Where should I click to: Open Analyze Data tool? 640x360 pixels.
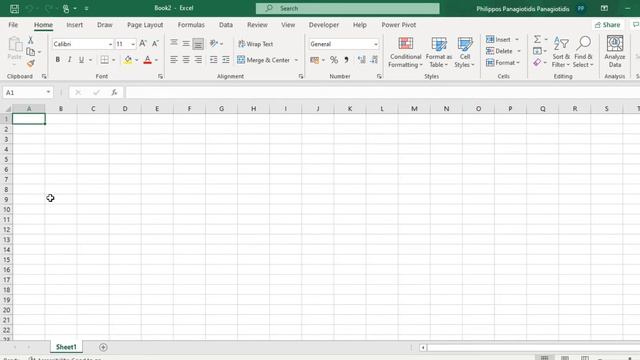click(x=615, y=51)
